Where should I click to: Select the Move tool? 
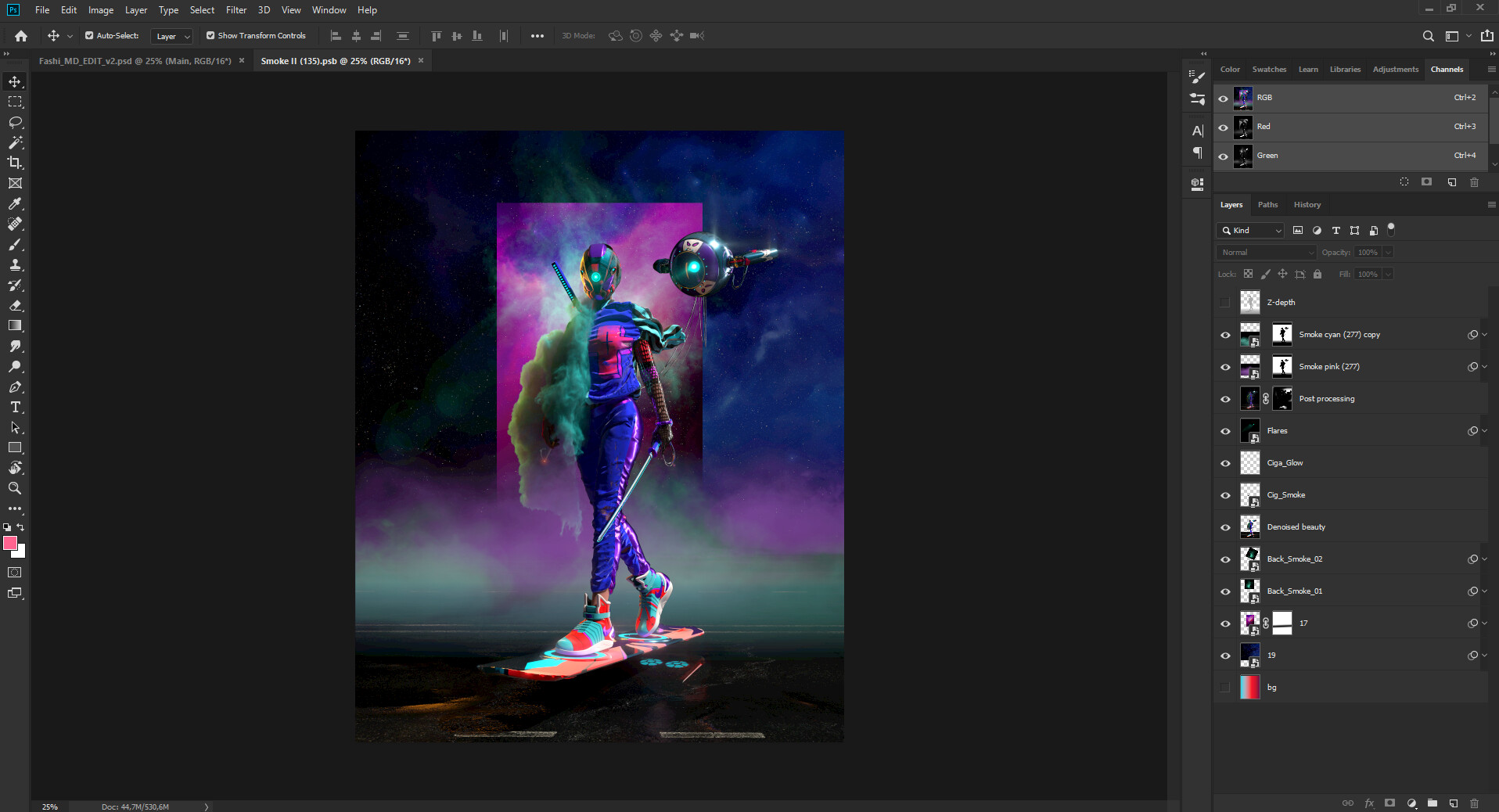15,81
